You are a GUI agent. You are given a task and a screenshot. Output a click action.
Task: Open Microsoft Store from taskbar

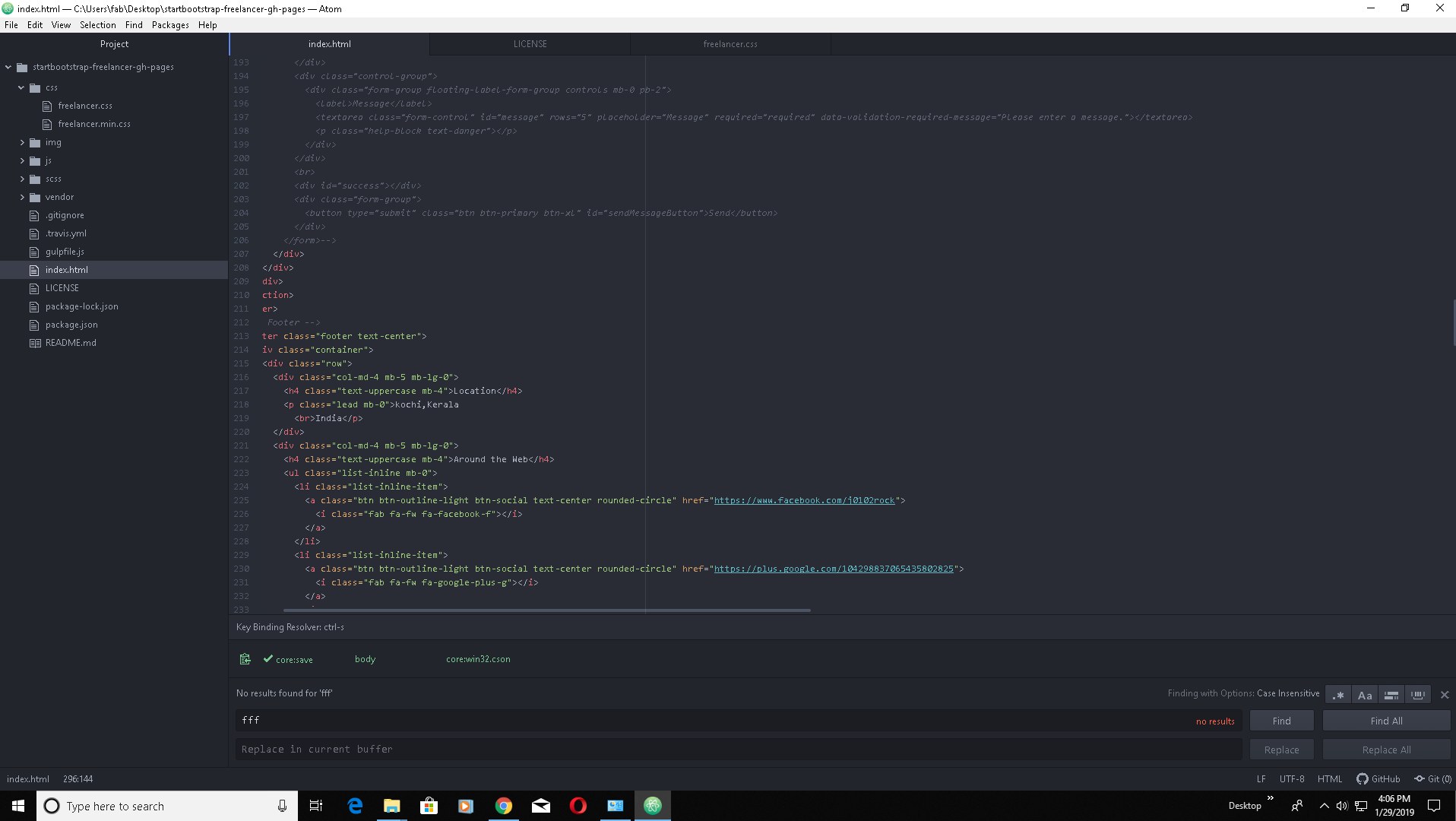click(429, 806)
